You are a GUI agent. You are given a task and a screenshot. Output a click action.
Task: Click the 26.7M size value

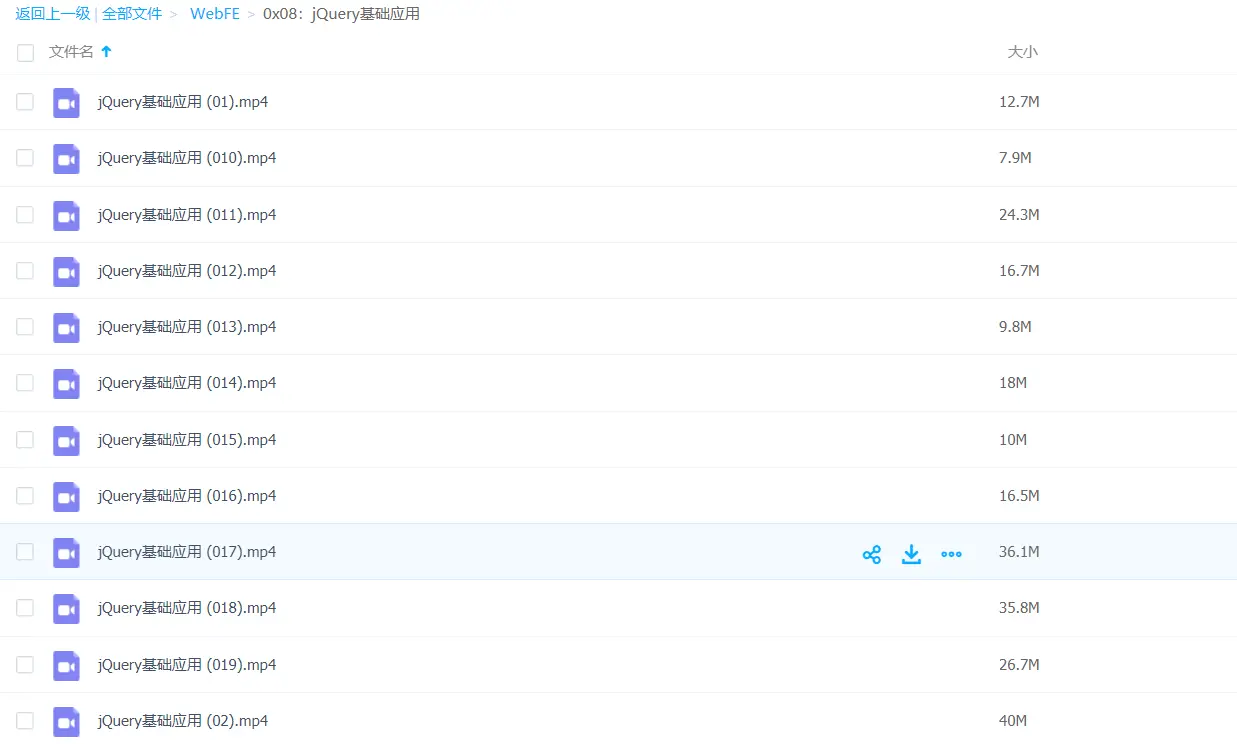click(1019, 665)
